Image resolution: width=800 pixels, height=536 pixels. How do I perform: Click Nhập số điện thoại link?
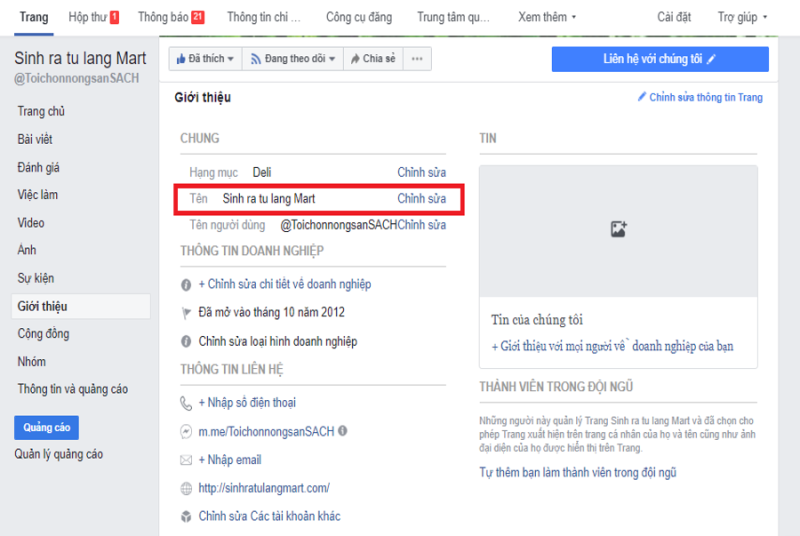(247, 402)
